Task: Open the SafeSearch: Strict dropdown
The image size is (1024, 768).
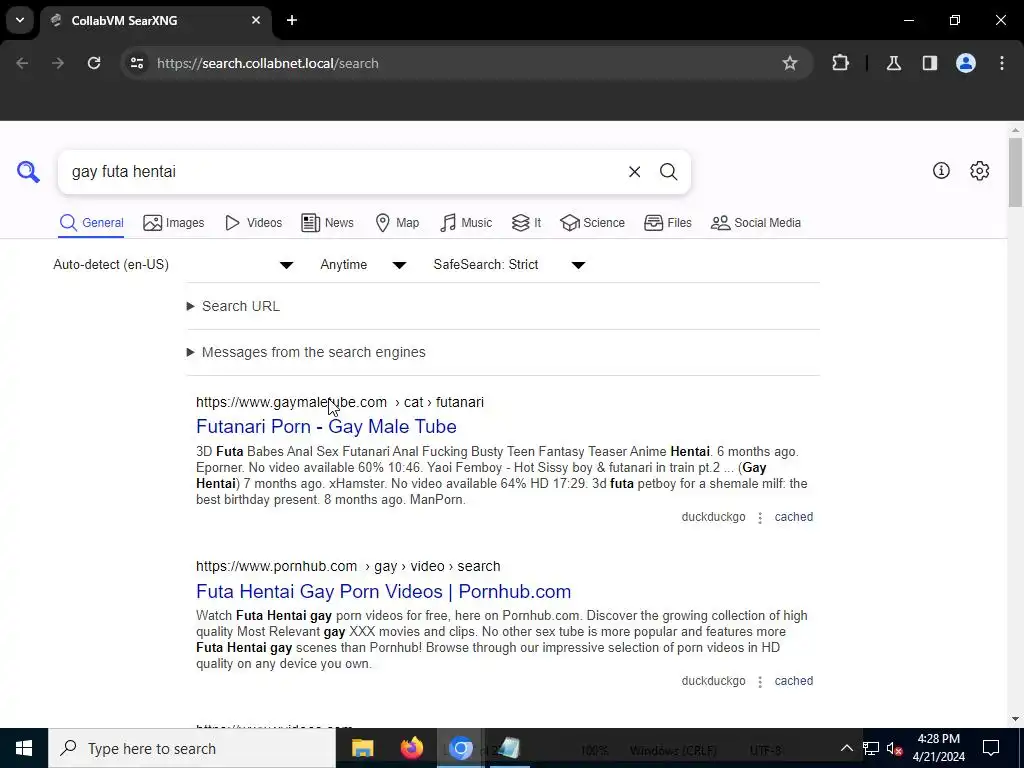Action: coord(509,264)
